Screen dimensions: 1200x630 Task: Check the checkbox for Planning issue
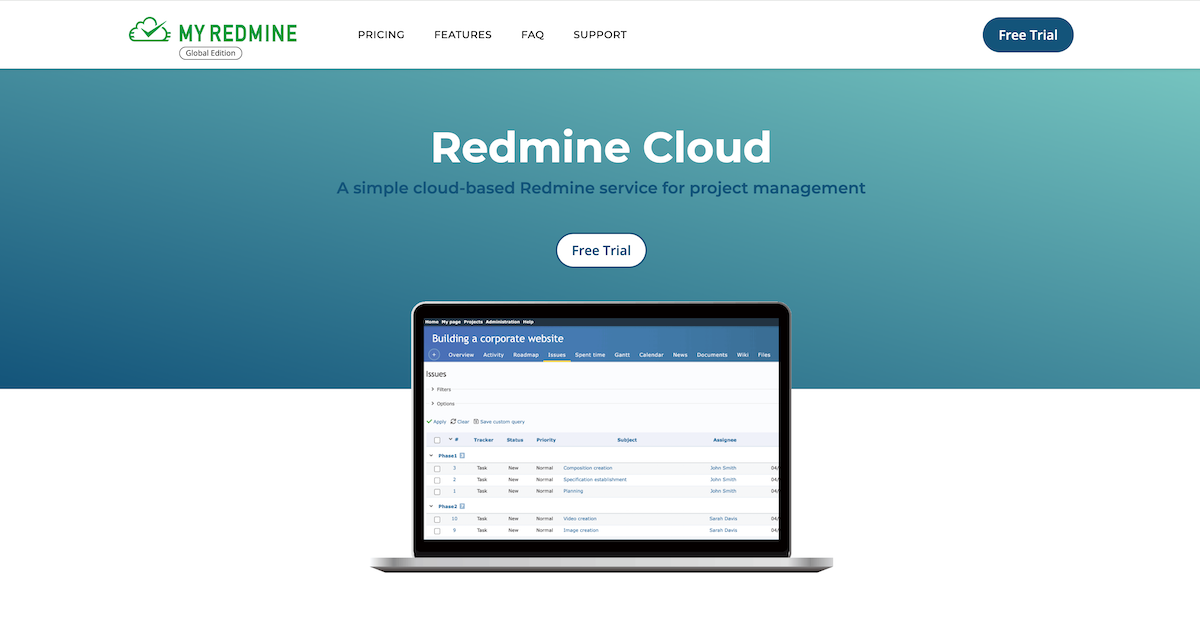(x=437, y=491)
